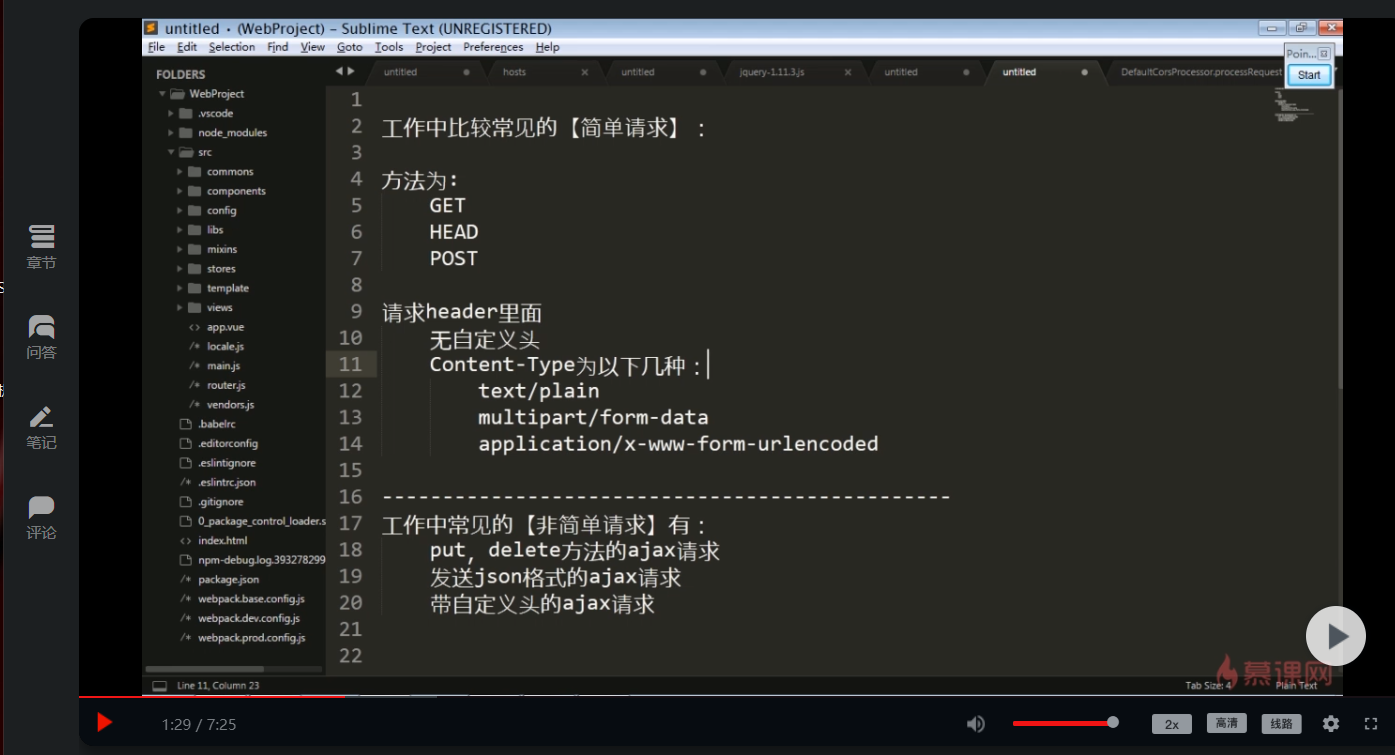The image size is (1395, 755).
Task: Open the File menu
Action: [x=156, y=47]
